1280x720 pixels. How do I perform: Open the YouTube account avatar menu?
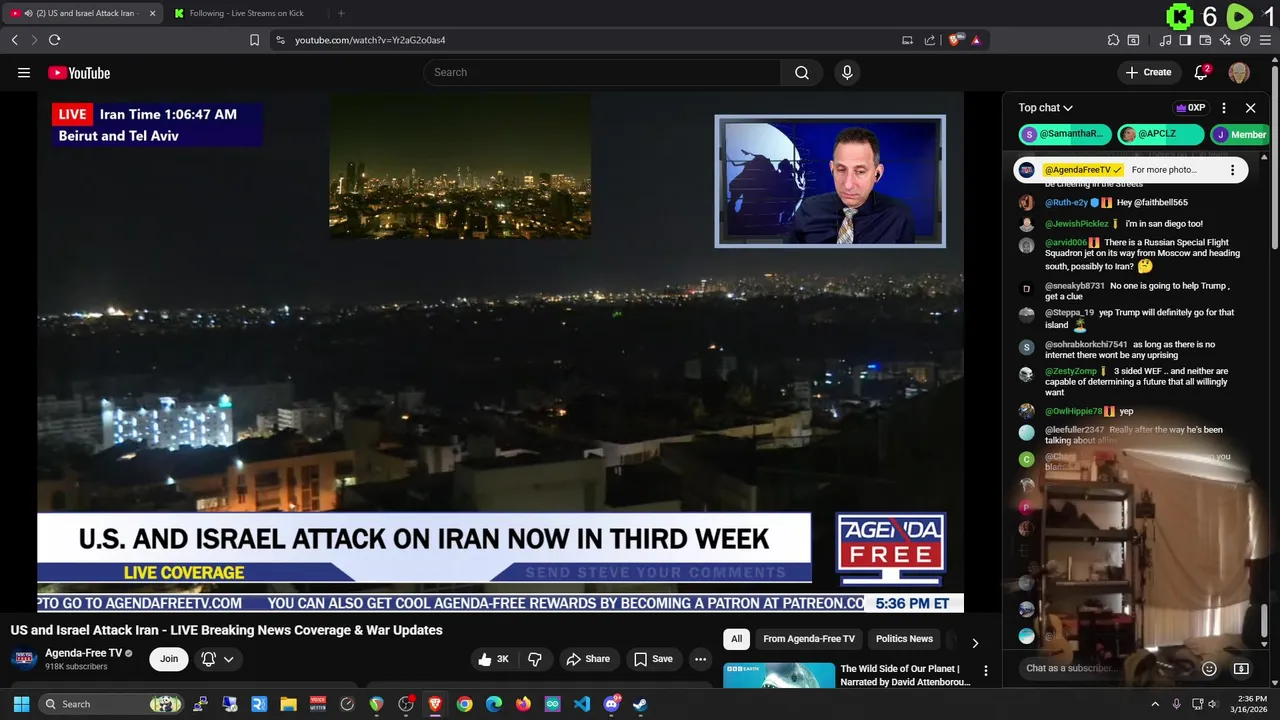pos(1239,72)
